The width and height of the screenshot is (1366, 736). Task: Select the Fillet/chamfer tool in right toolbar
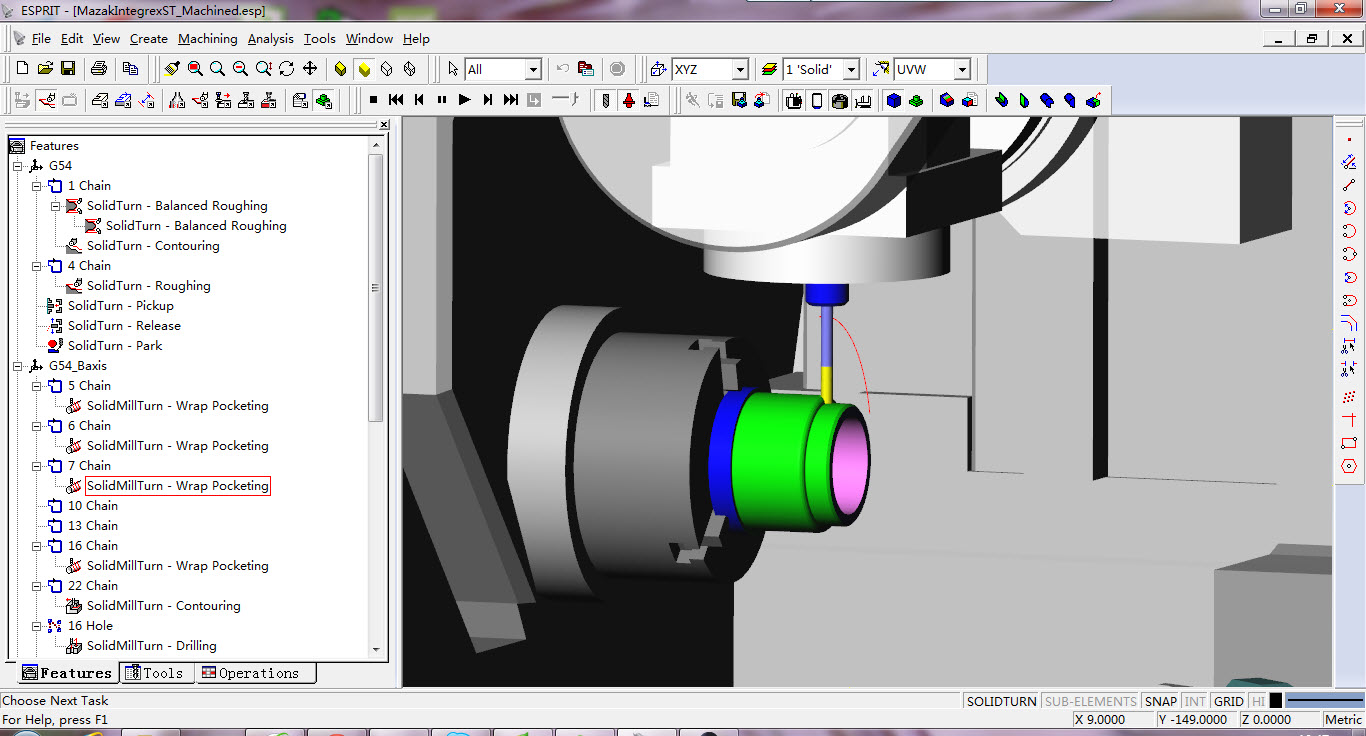(1349, 323)
